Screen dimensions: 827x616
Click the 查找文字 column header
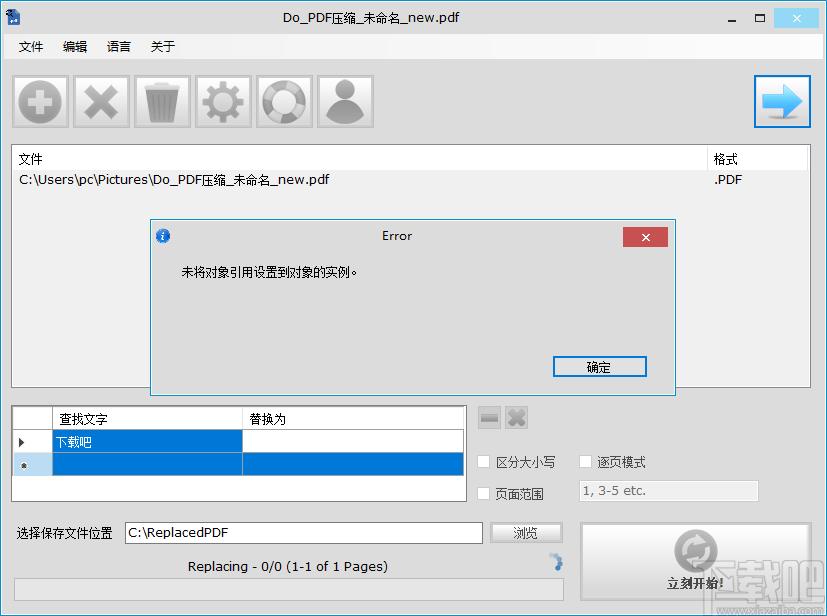147,419
